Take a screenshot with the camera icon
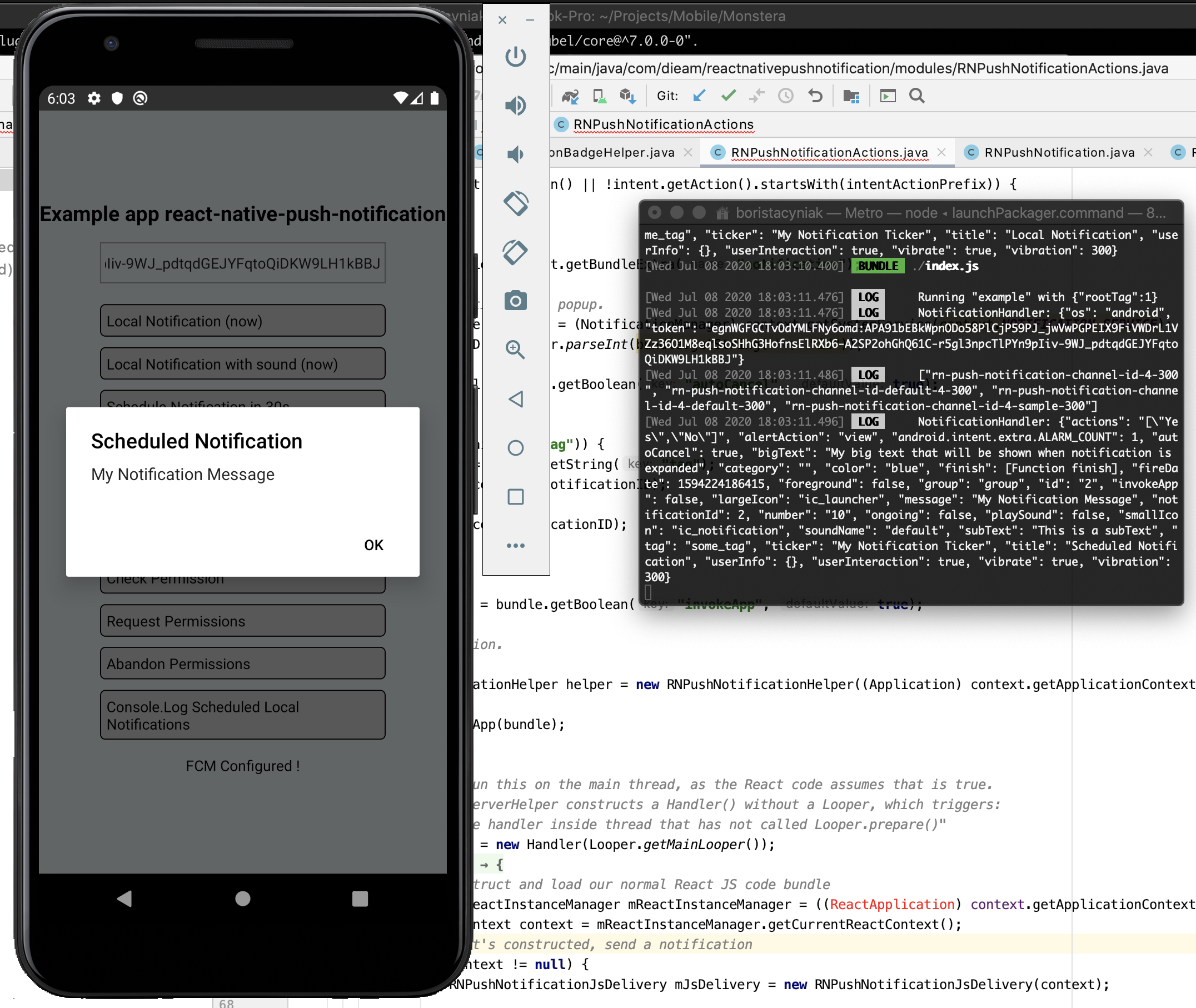The image size is (1196, 1008). pos(515,300)
